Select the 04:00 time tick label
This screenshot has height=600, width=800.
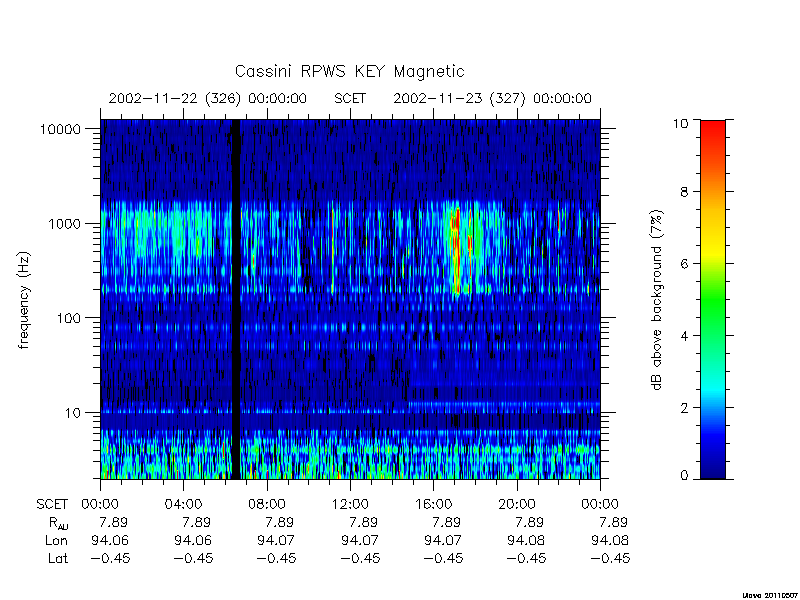[x=183, y=505]
